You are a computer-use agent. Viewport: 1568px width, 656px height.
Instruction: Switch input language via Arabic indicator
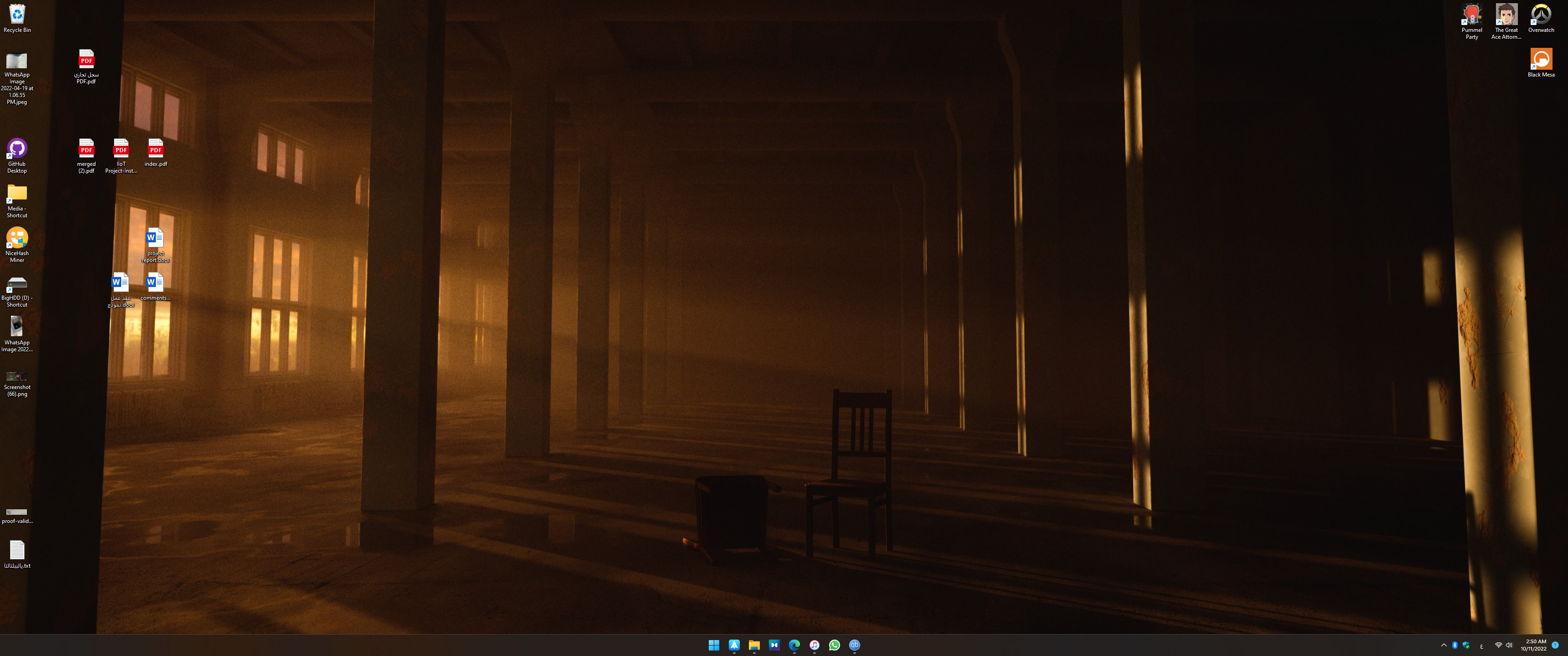coord(1481,646)
